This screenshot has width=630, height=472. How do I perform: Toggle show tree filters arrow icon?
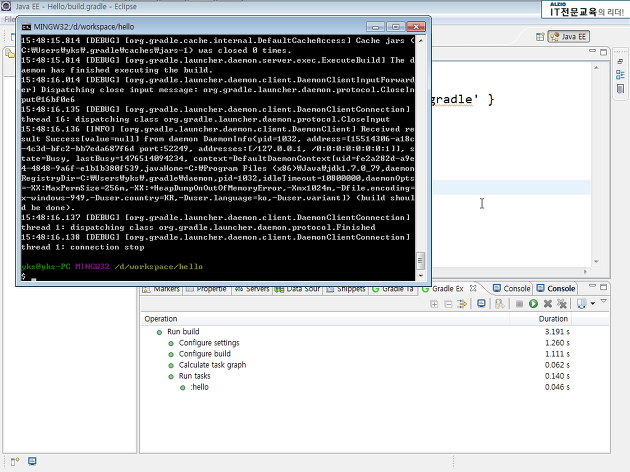[462, 304]
